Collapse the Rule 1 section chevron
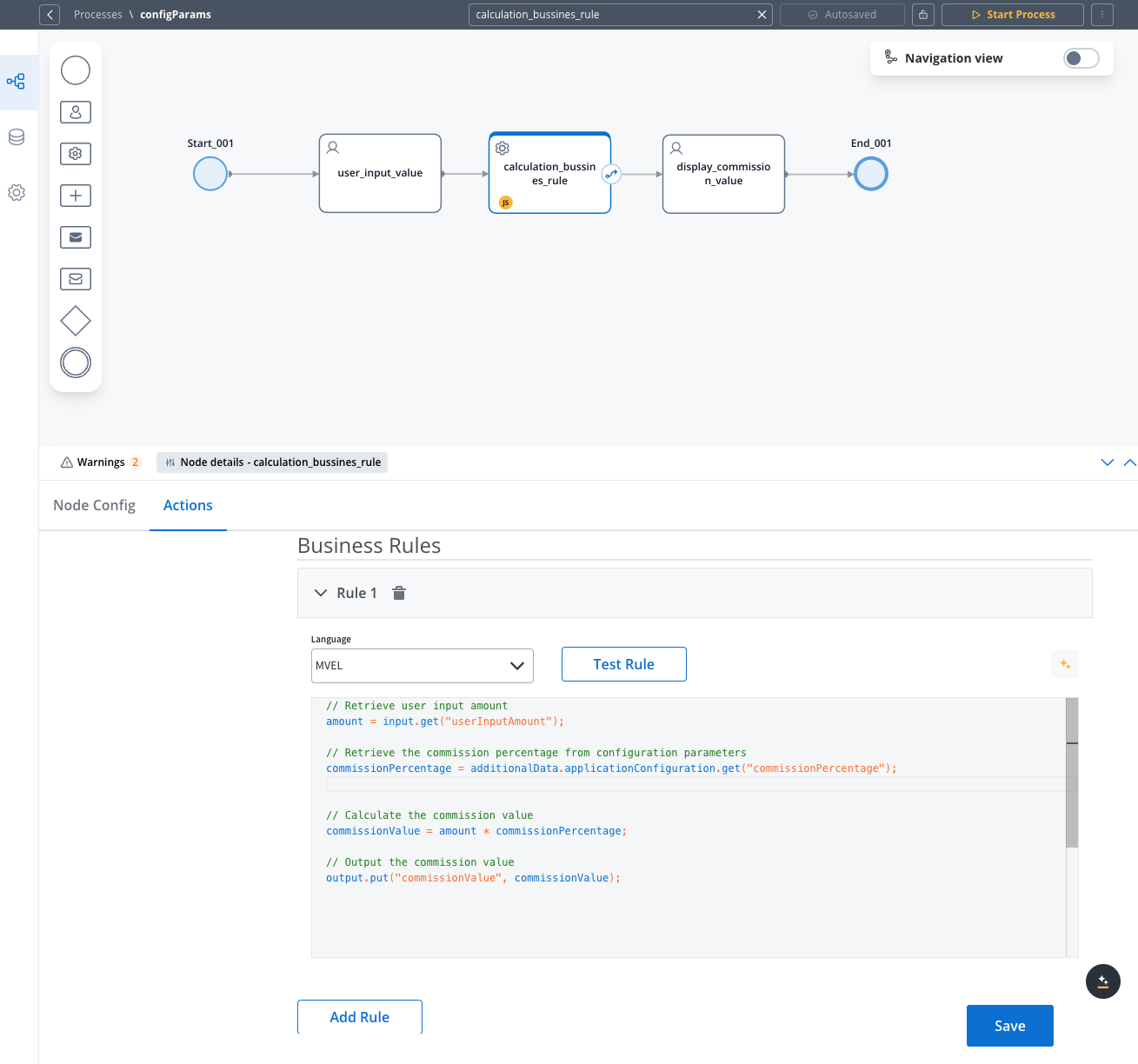 [x=321, y=593]
